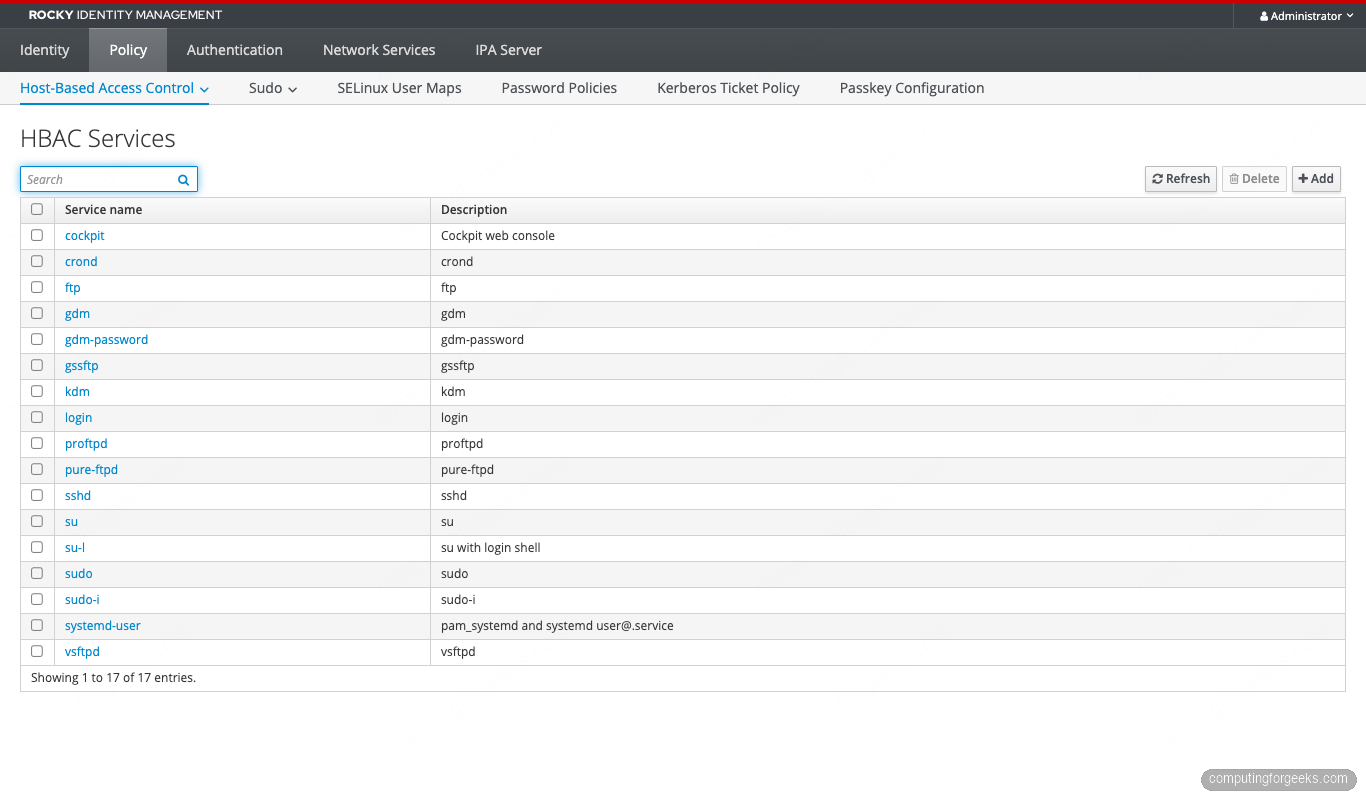Click the user icon beside Administrator
Viewport: 1366px width, 800px height.
pyautogui.click(x=1264, y=16)
